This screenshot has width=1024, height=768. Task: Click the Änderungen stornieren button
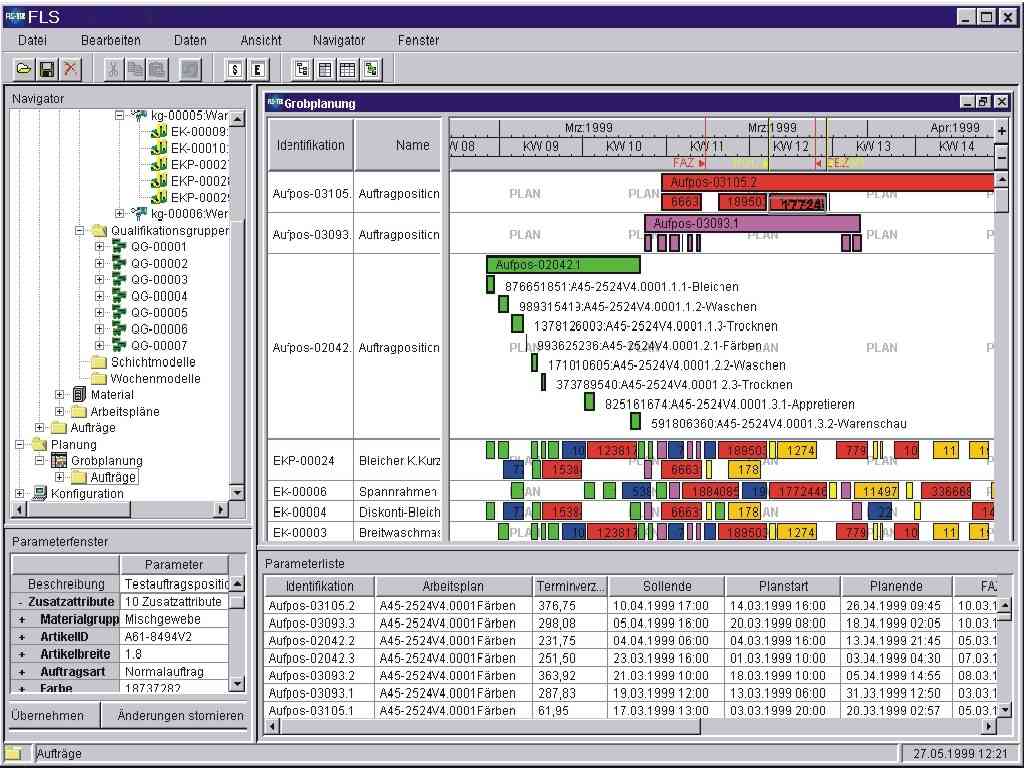tap(180, 715)
